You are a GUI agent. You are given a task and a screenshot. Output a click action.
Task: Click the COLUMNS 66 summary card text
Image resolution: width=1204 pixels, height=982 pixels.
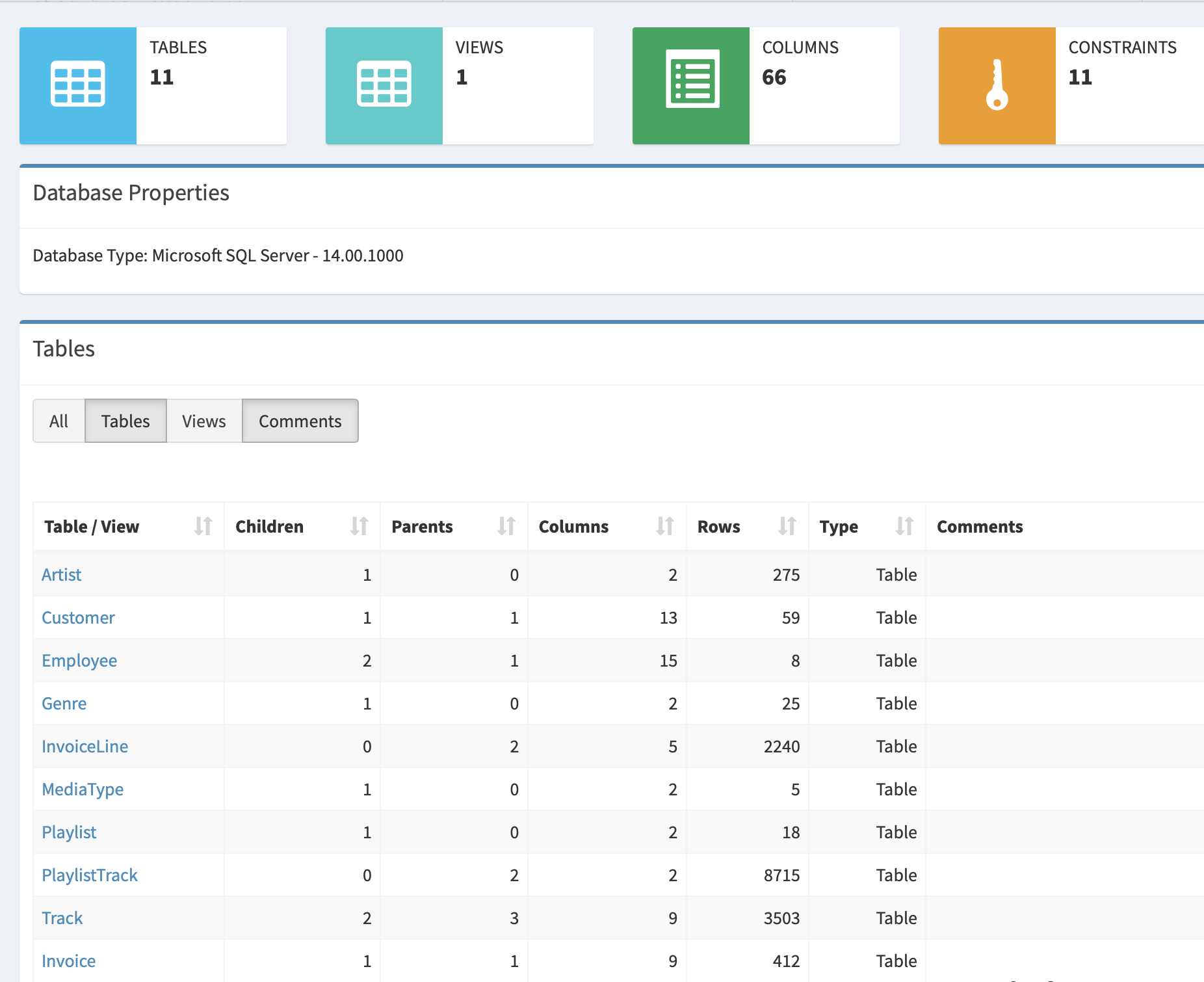tap(800, 63)
